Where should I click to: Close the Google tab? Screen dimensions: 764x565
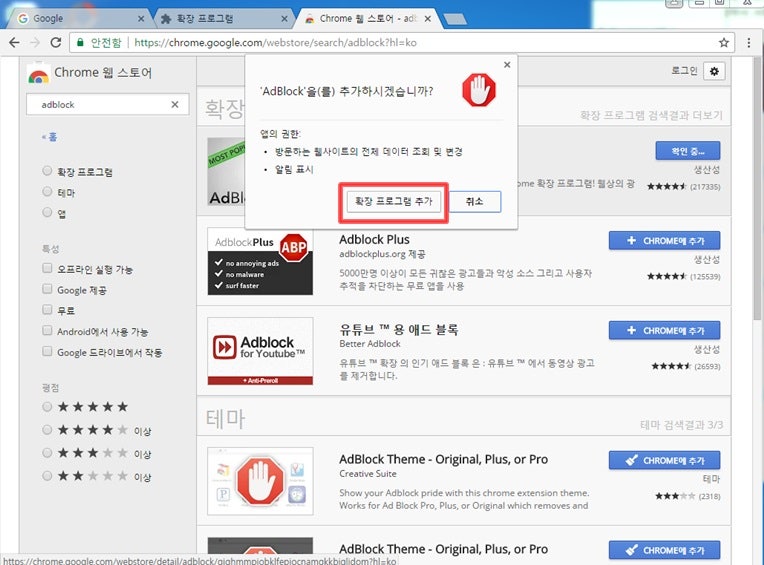coord(141,19)
